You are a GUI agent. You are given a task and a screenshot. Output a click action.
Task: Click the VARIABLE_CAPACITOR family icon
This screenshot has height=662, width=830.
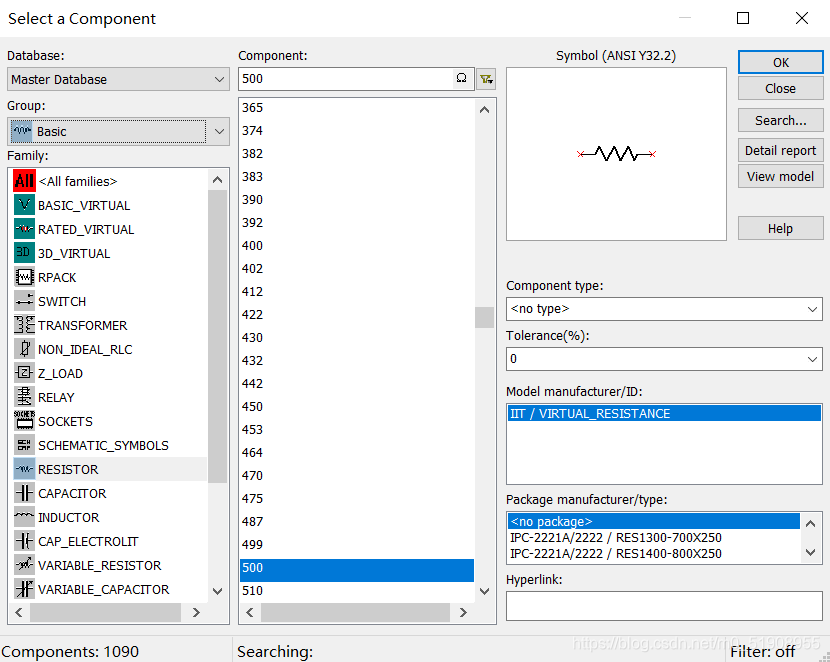coord(24,589)
